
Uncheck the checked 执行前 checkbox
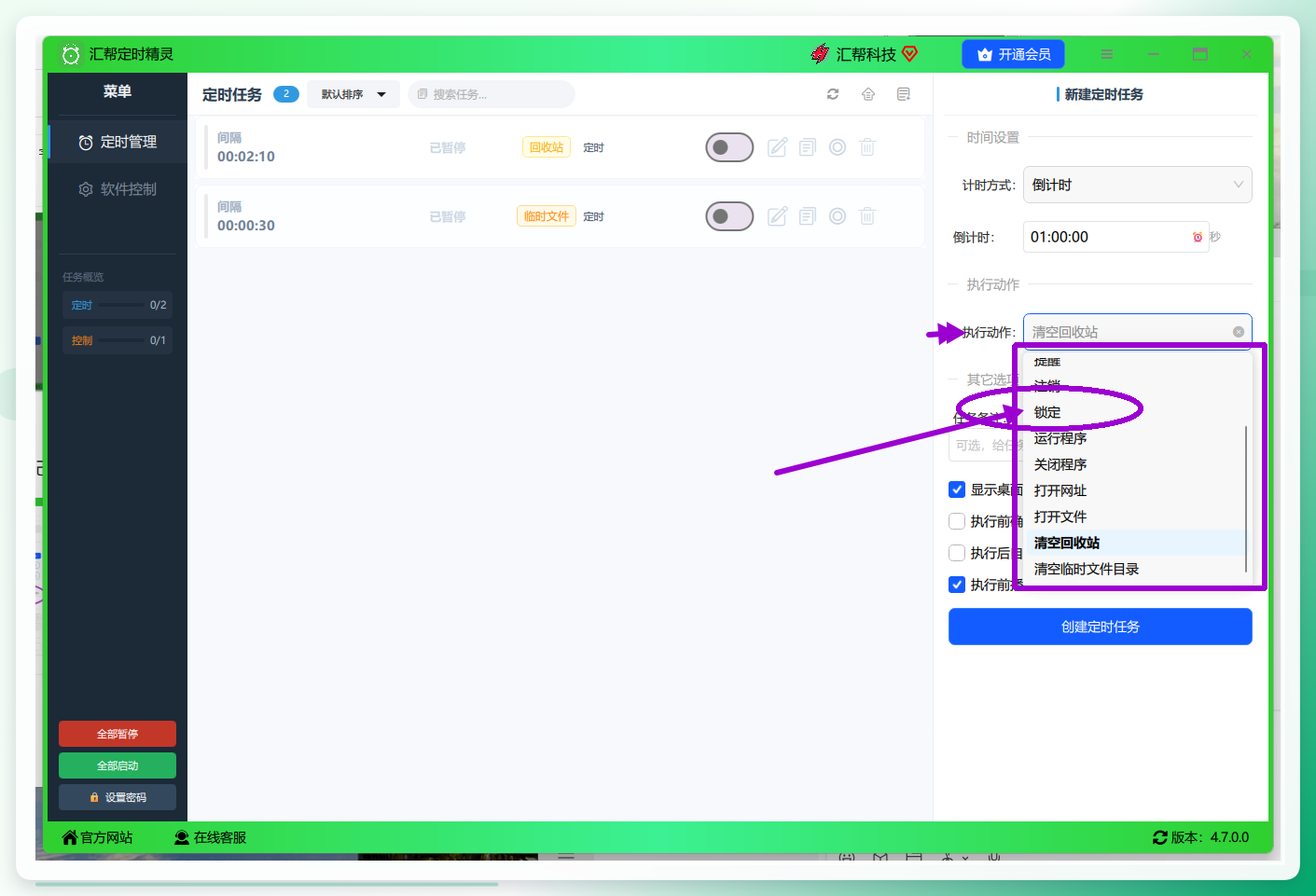[957, 585]
